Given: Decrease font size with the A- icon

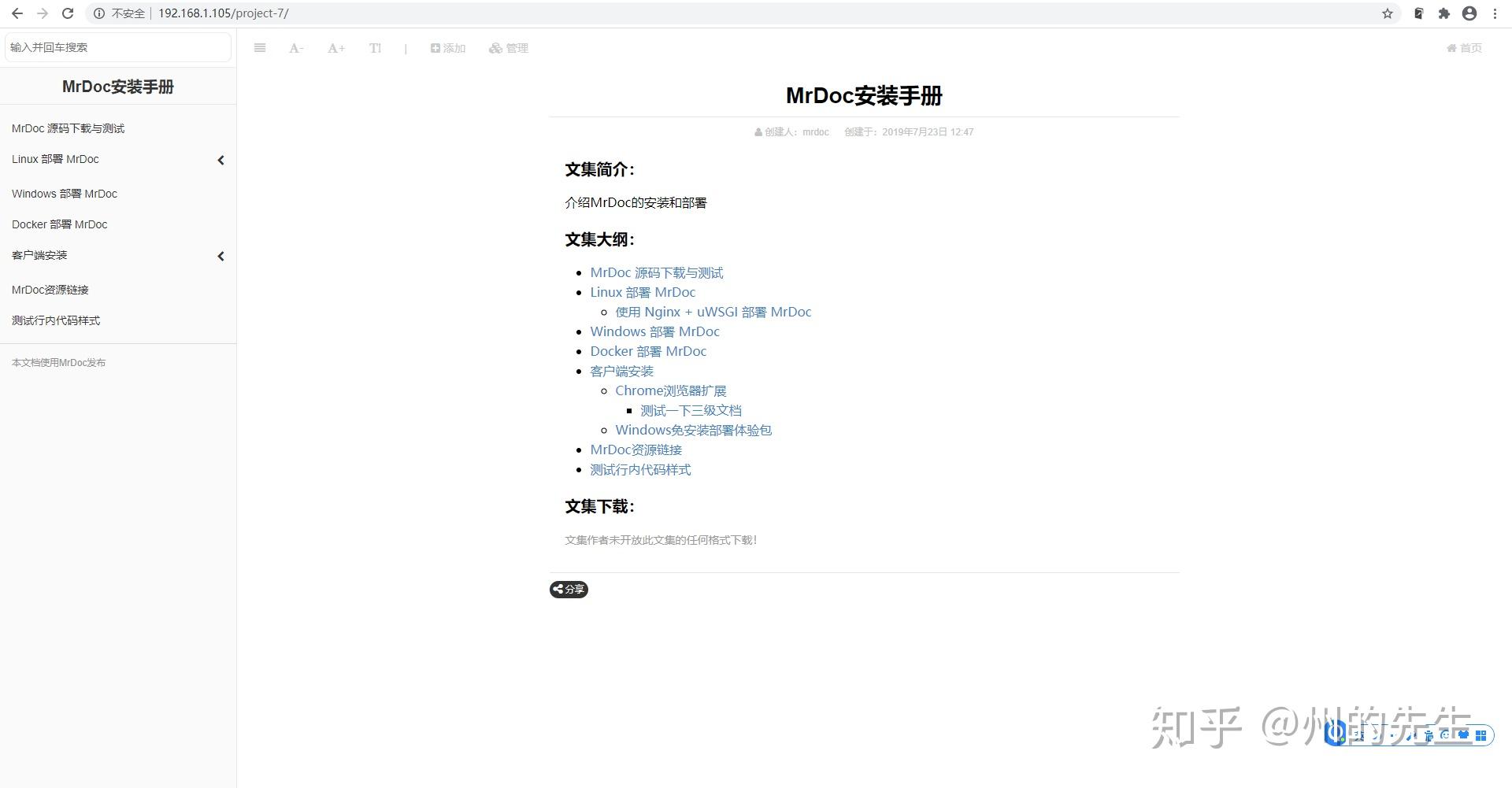Looking at the screenshot, I should pos(296,48).
